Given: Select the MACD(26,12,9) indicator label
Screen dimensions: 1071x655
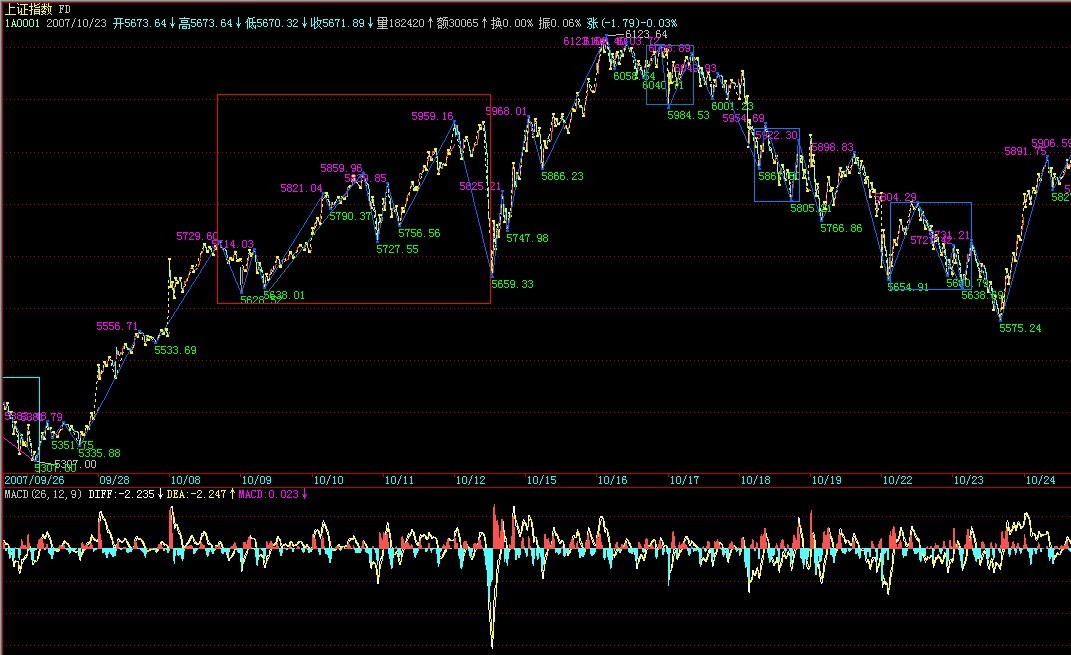Looking at the screenshot, I should point(42,493).
